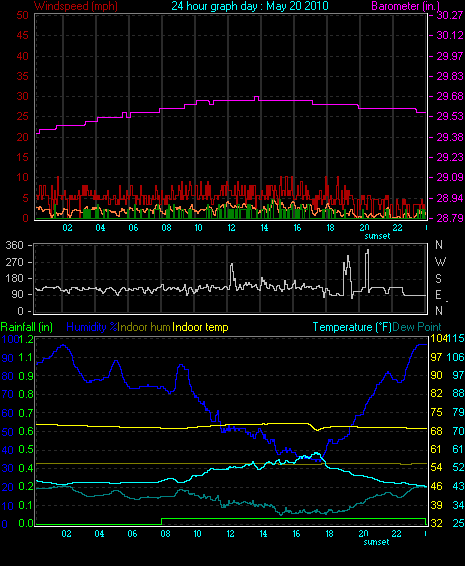Viewport: 465px width, 566px height.
Task: Click the "24 hour graph day : May 20 2010" heading
Action: pos(250,6)
